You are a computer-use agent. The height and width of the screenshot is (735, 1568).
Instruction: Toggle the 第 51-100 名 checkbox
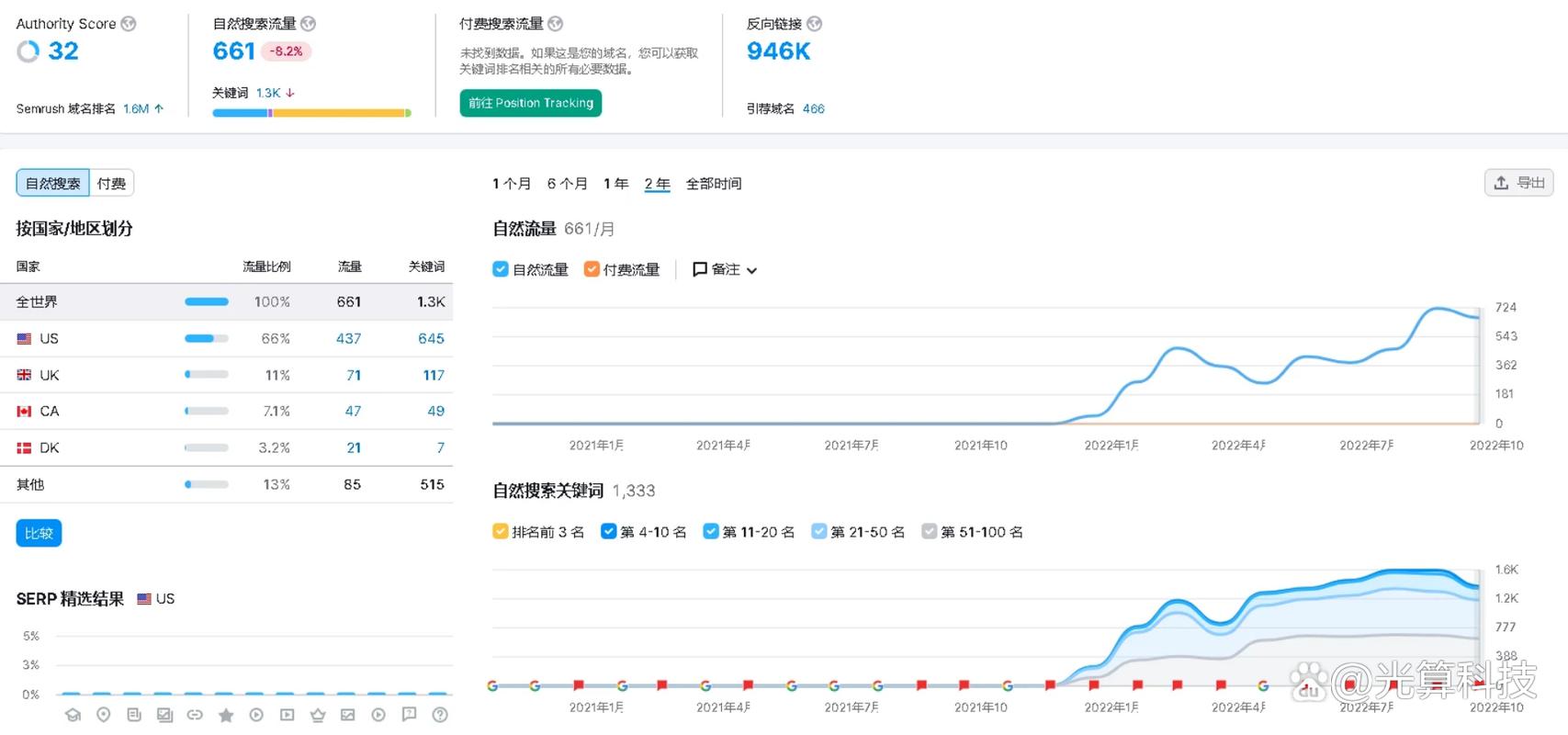930,531
